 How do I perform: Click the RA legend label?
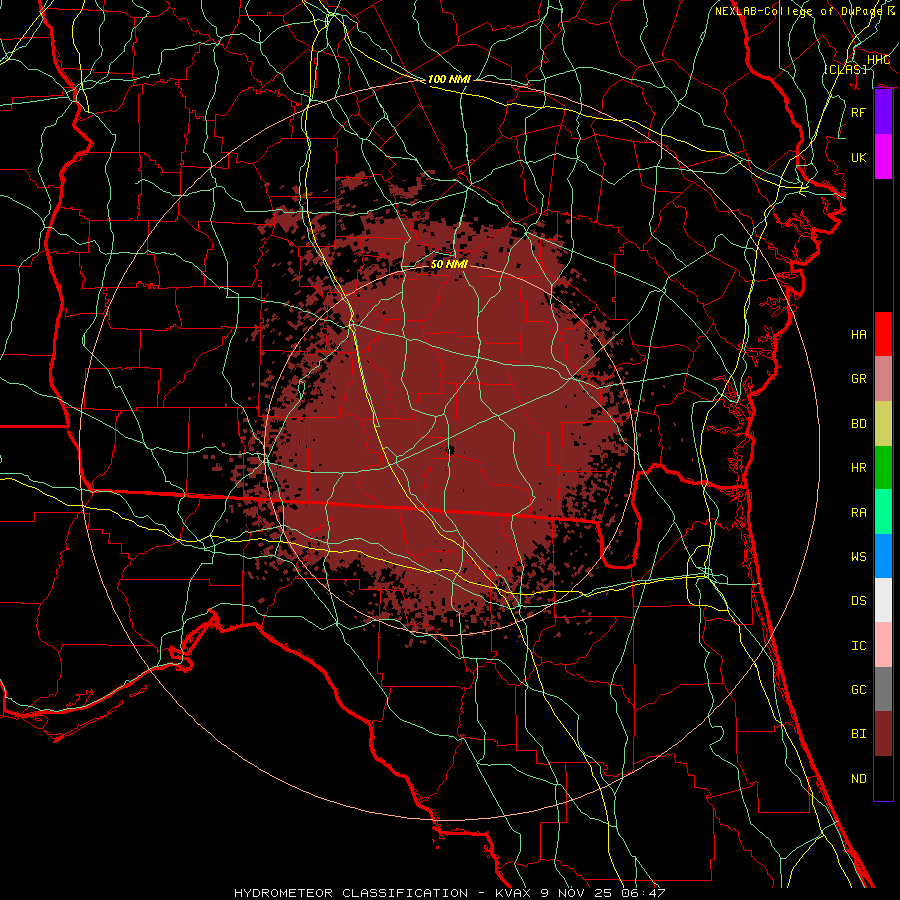[x=858, y=513]
